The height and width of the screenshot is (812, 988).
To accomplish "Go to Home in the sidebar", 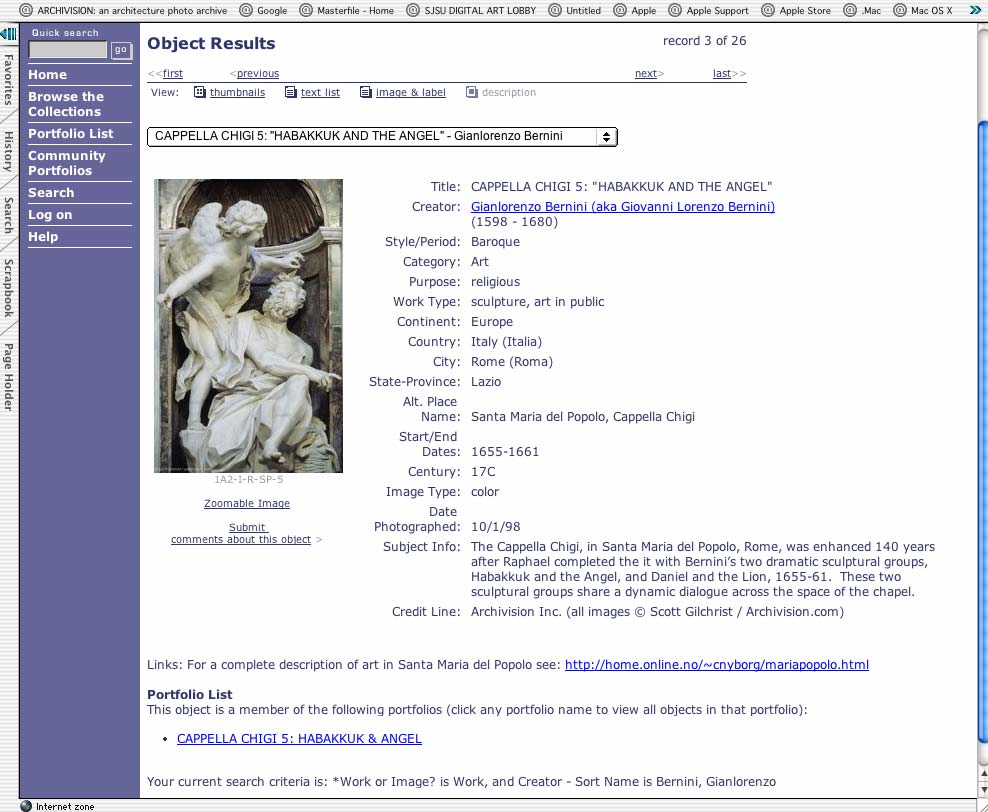I will tap(47, 74).
